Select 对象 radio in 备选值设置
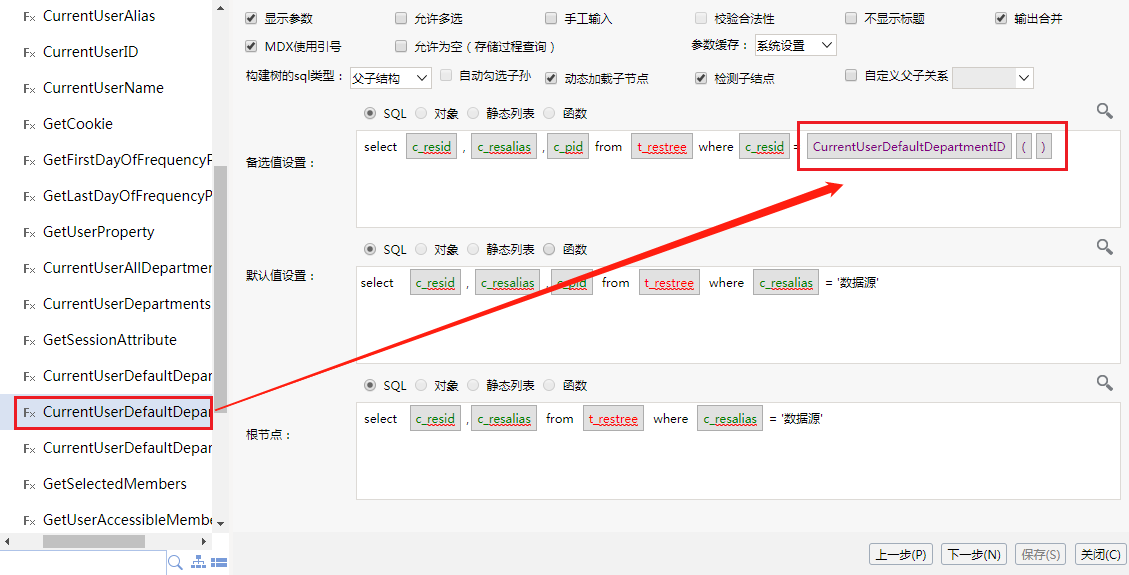Image resolution: width=1129 pixels, height=575 pixels. (x=421, y=113)
